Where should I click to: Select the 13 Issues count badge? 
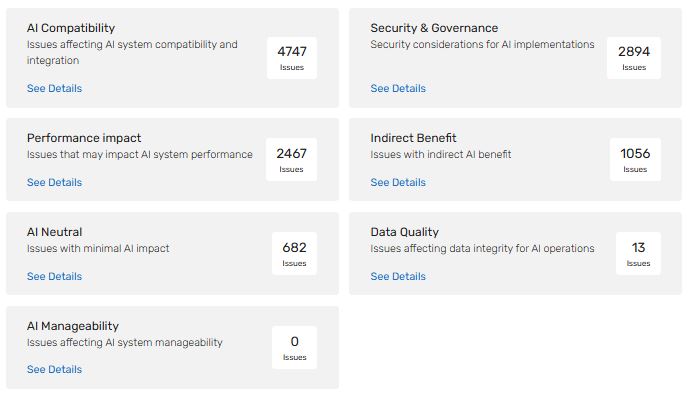(x=638, y=253)
